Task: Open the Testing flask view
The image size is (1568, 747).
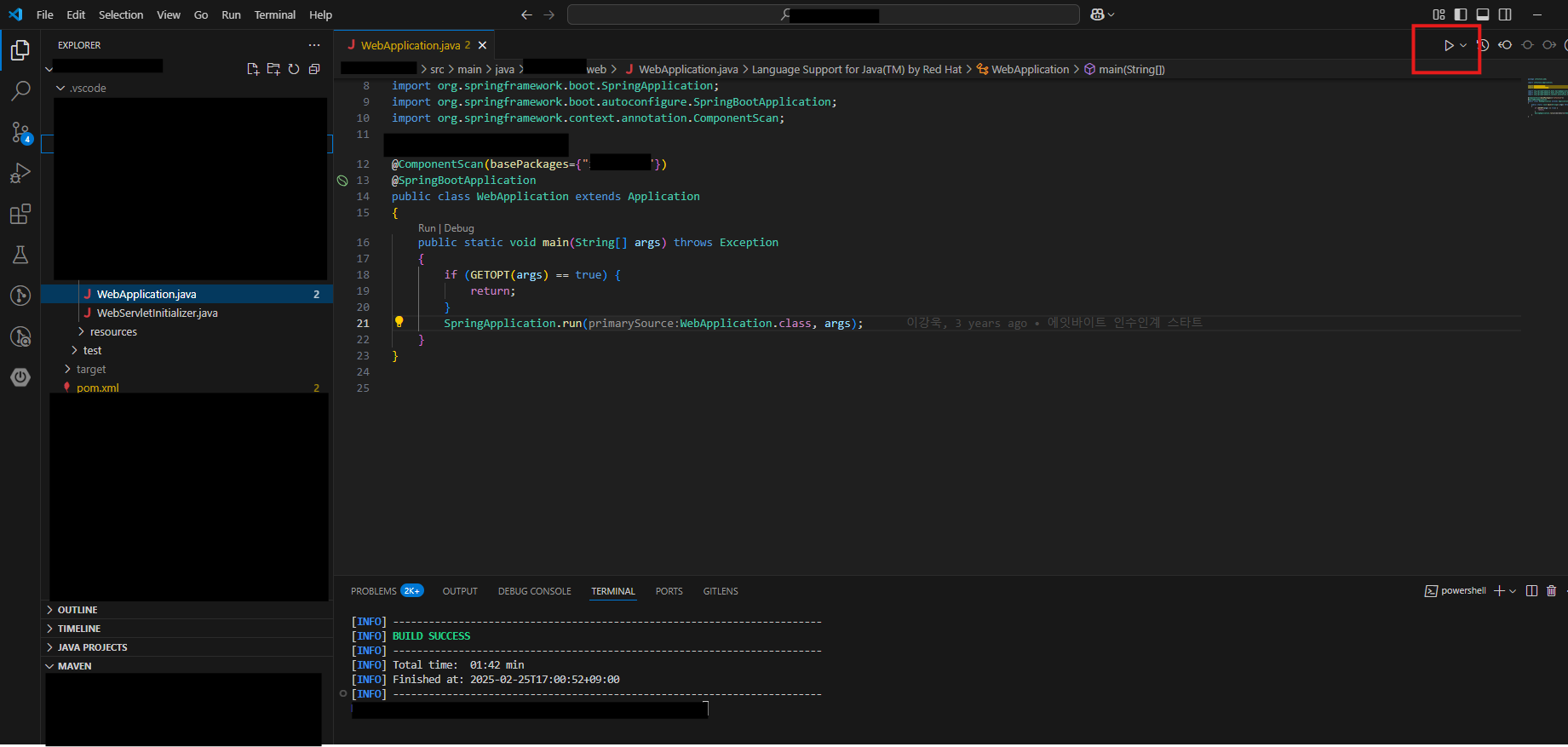Action: [x=20, y=255]
